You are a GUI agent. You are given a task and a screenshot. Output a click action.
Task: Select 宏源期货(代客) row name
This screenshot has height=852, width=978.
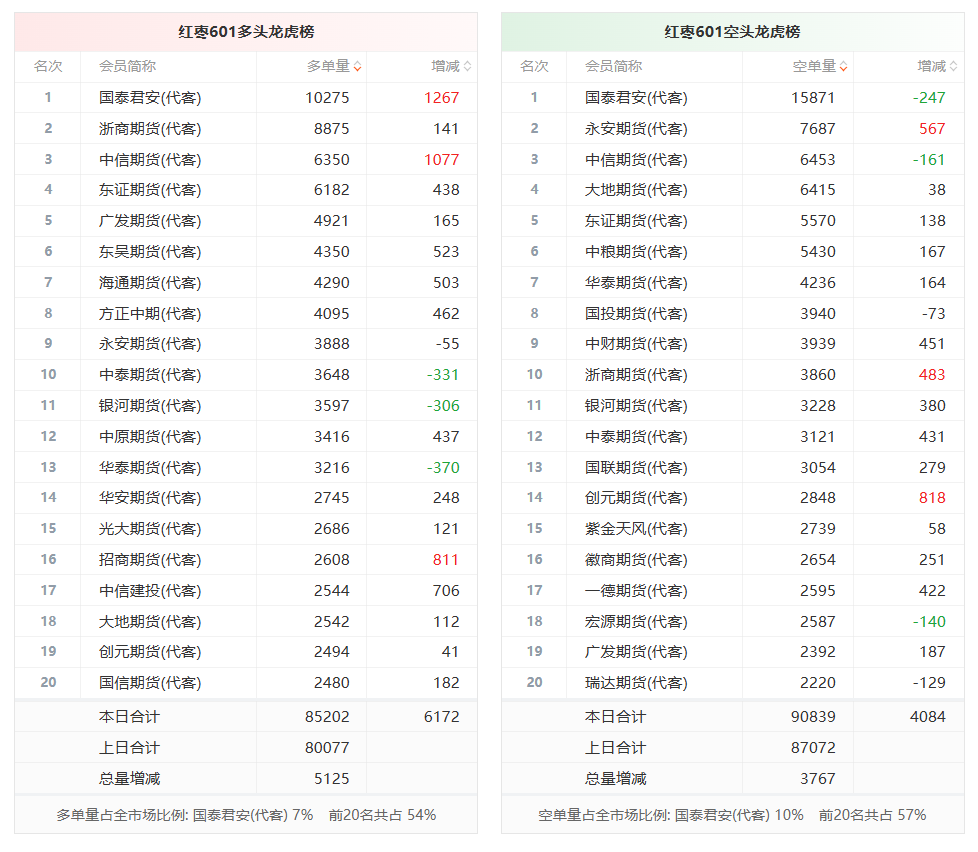(636, 622)
